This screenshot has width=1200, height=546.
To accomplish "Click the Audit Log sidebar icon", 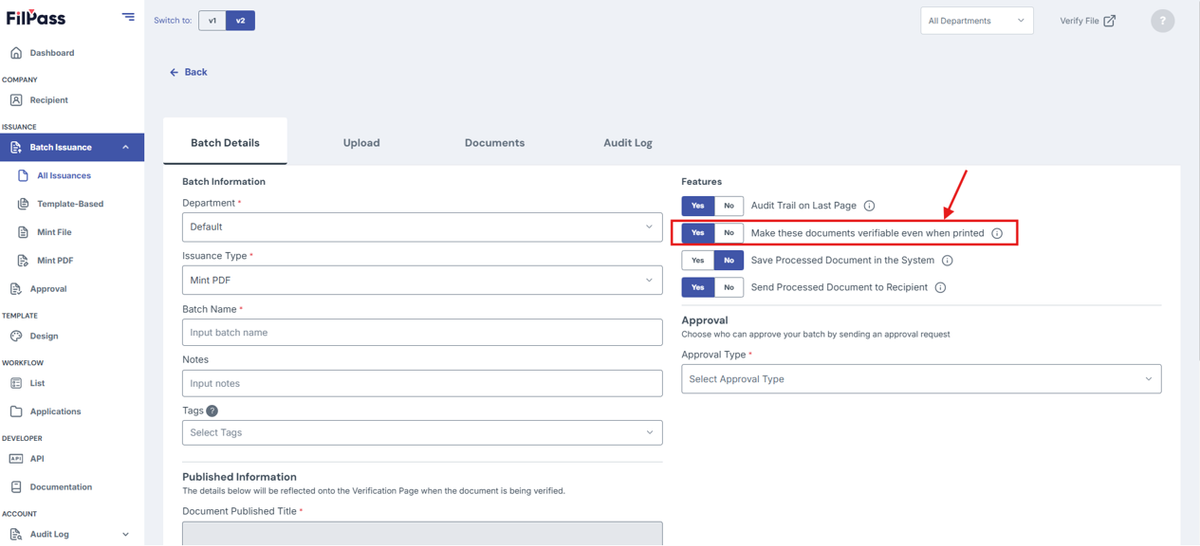I will click(16, 534).
